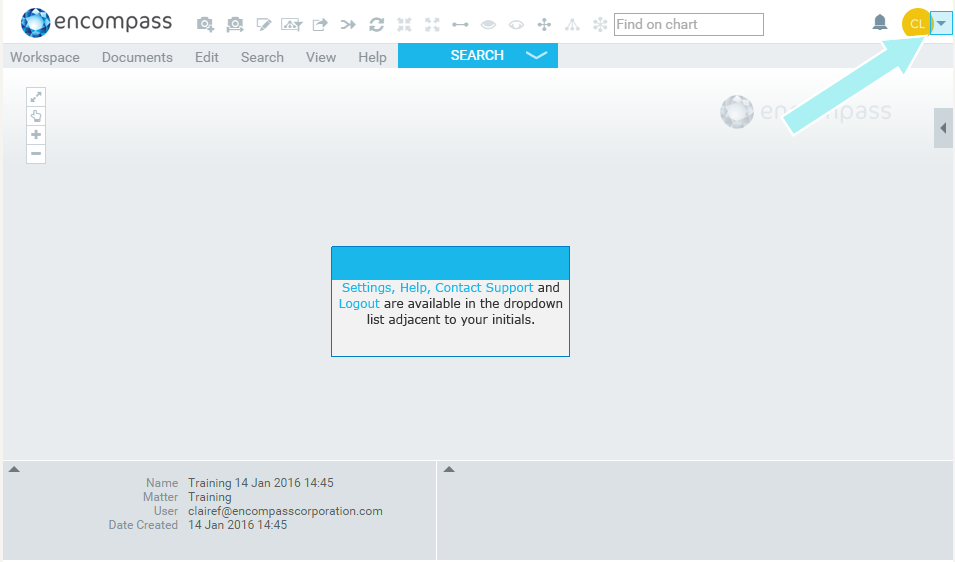955x562 pixels.
Task: Click "Settings, Help, Contact Support" text
Action: point(437,287)
